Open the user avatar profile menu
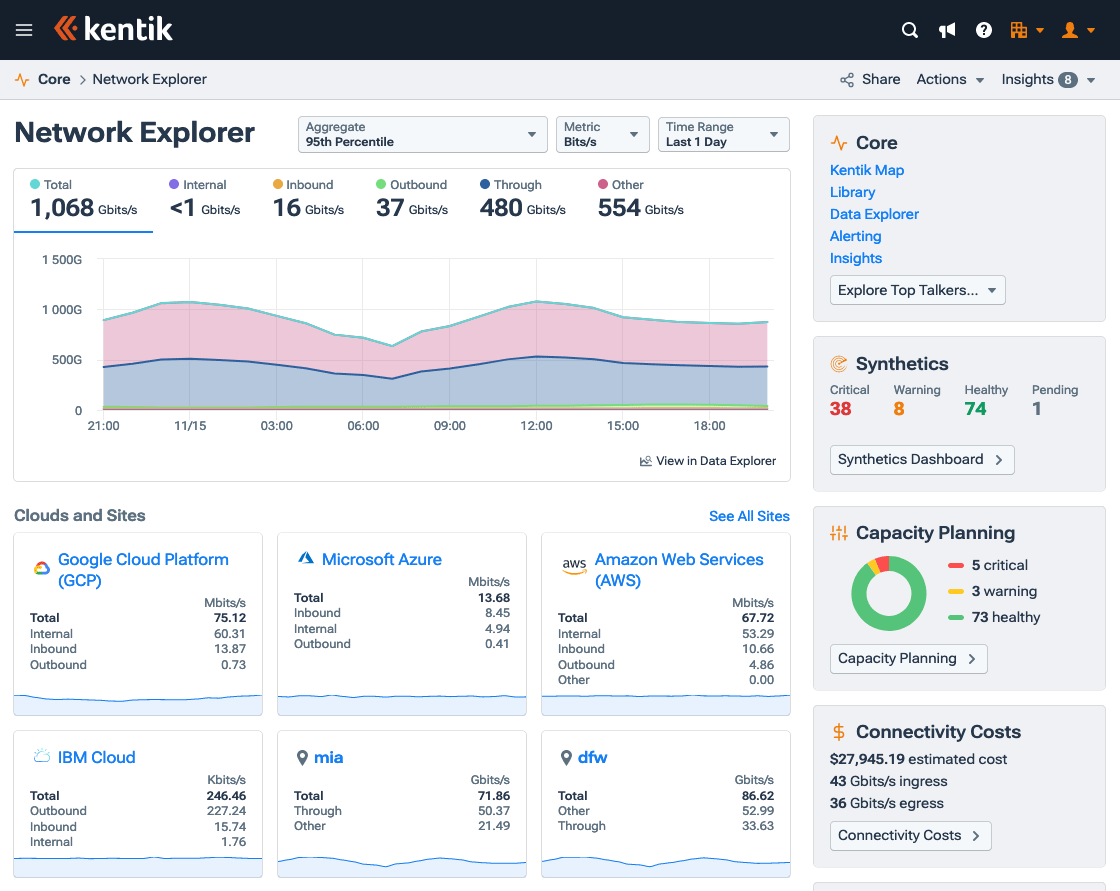The height and width of the screenshot is (891, 1120). click(x=1070, y=30)
